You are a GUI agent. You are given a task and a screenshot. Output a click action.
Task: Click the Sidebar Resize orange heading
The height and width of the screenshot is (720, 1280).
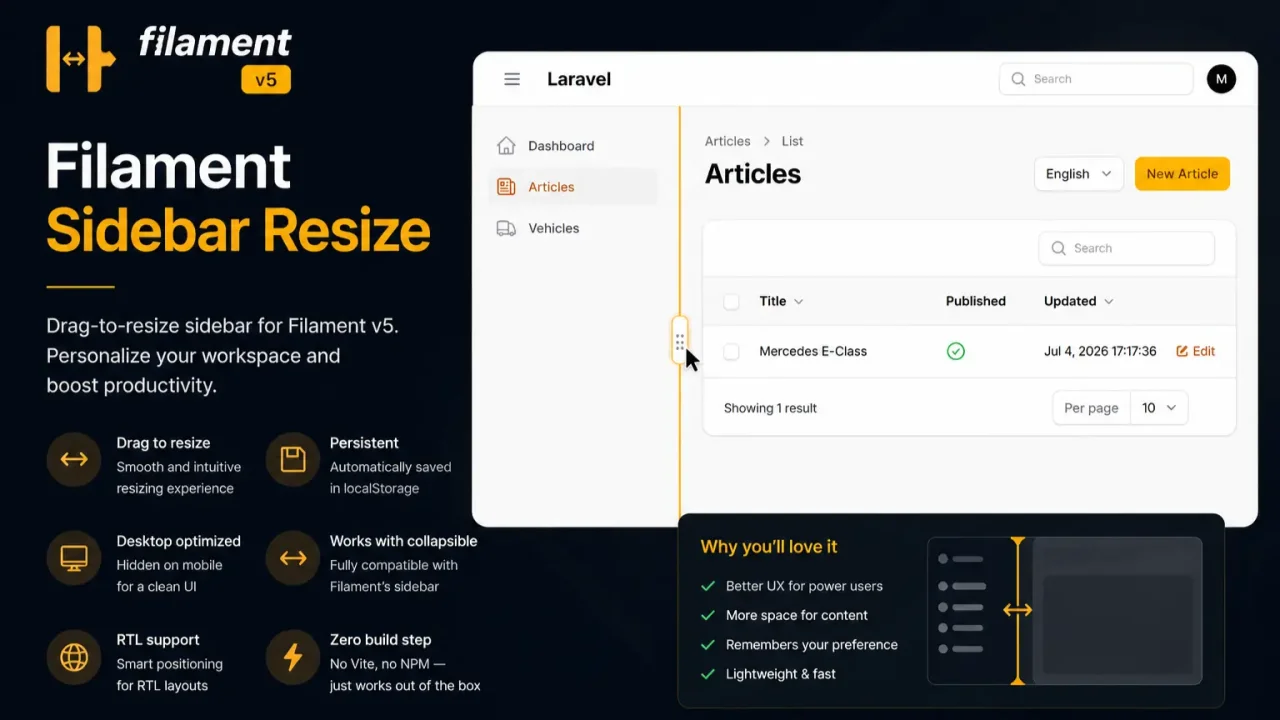238,230
